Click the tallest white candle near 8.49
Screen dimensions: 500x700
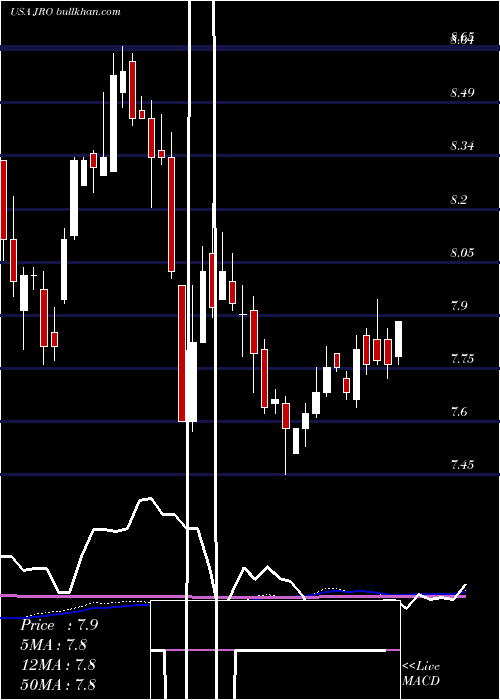click(x=114, y=123)
